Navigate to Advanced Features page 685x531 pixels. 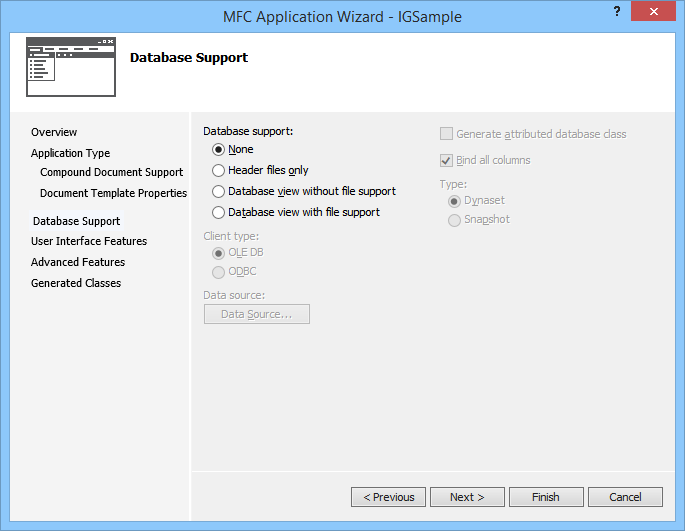pyautogui.click(x=78, y=262)
